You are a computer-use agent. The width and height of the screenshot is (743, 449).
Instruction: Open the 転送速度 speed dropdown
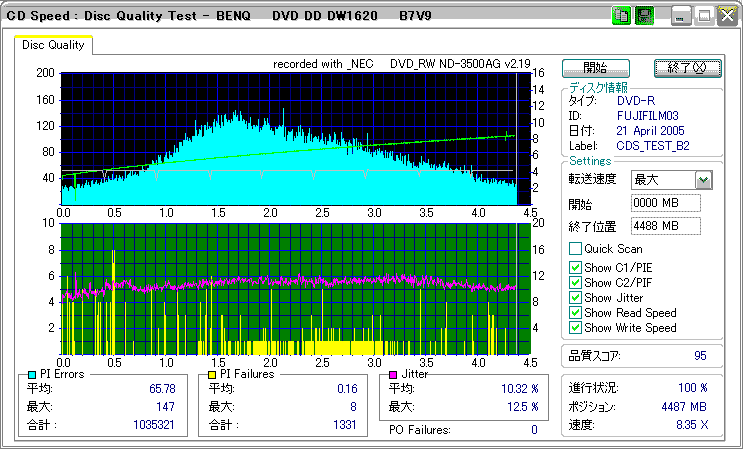703,180
